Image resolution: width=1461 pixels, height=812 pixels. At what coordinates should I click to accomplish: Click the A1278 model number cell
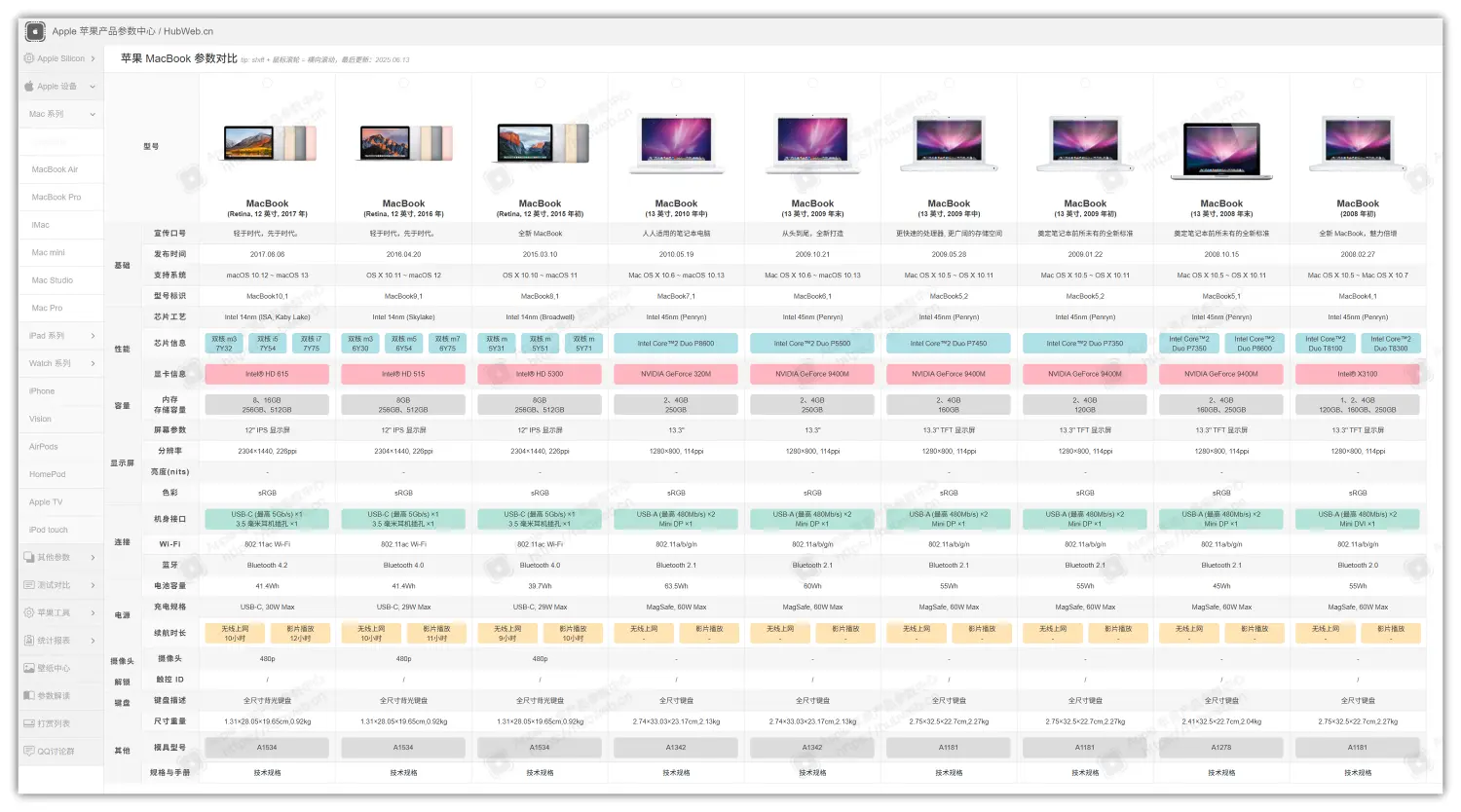(x=1221, y=748)
